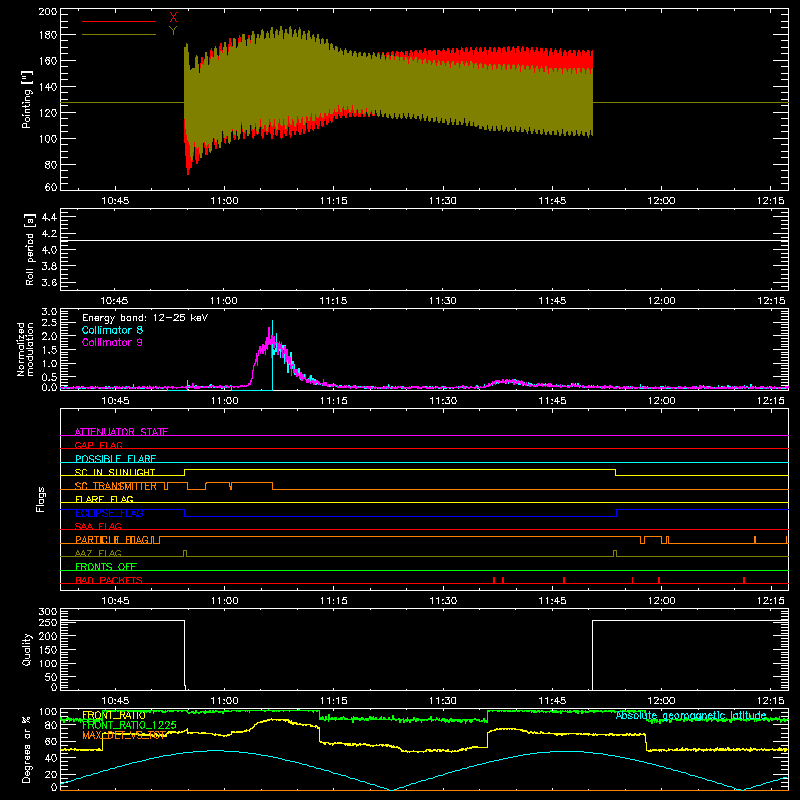Viewport: 800px width, 800px height.
Task: Click the ATTENUATOR_STATE flag label
Action: pos(121,432)
